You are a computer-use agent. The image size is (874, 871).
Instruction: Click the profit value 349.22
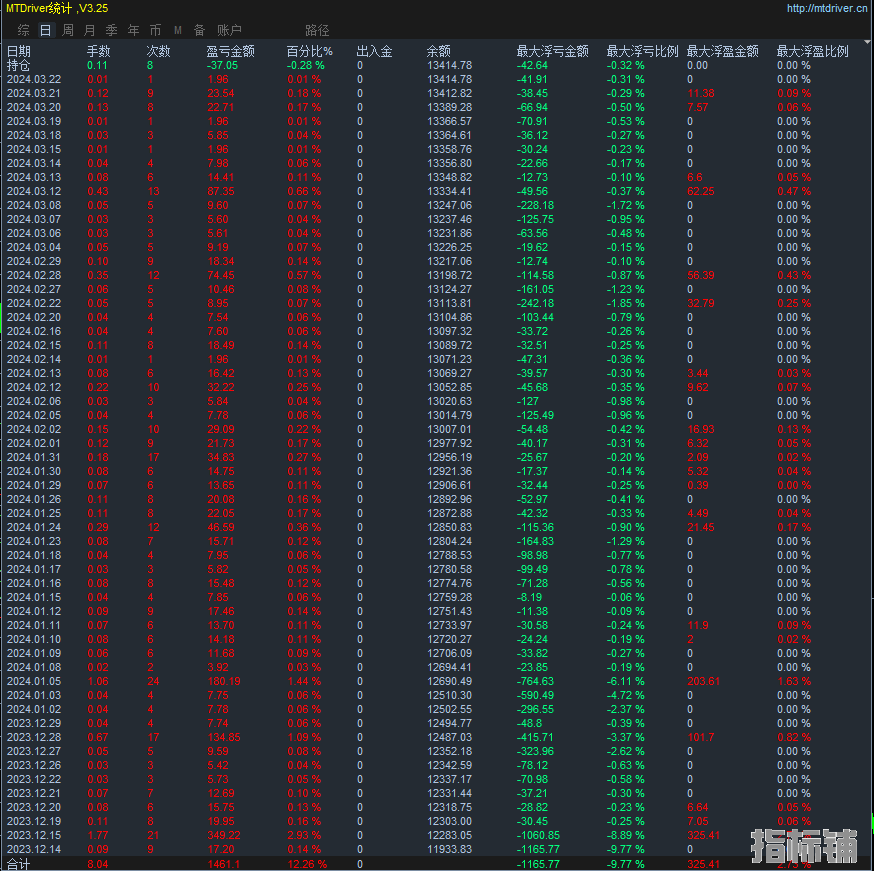[224, 835]
